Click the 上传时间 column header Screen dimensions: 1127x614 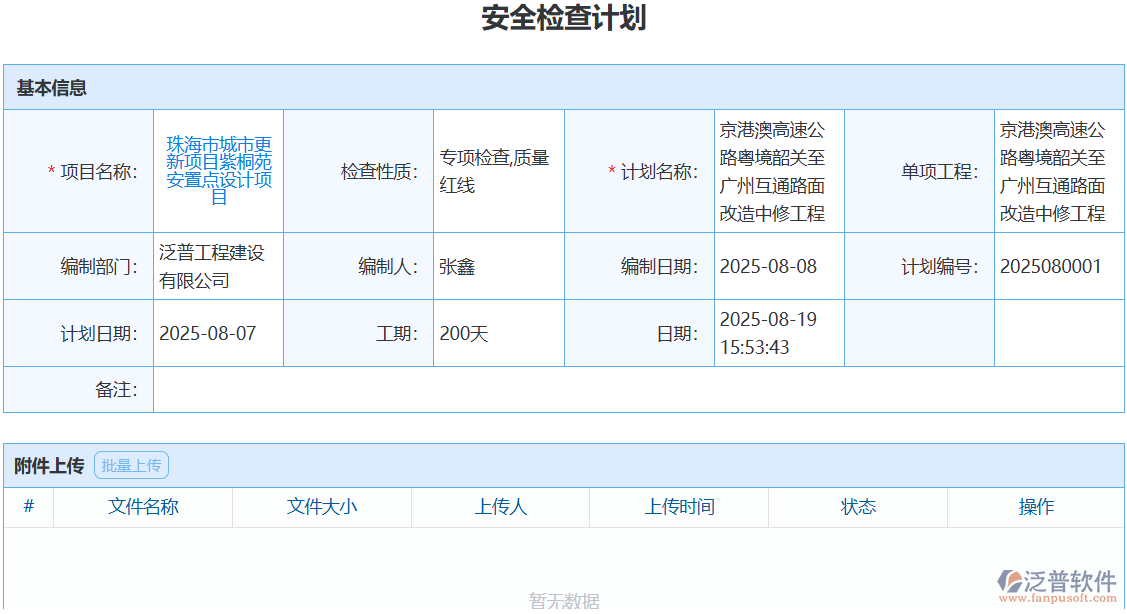pyautogui.click(x=679, y=507)
